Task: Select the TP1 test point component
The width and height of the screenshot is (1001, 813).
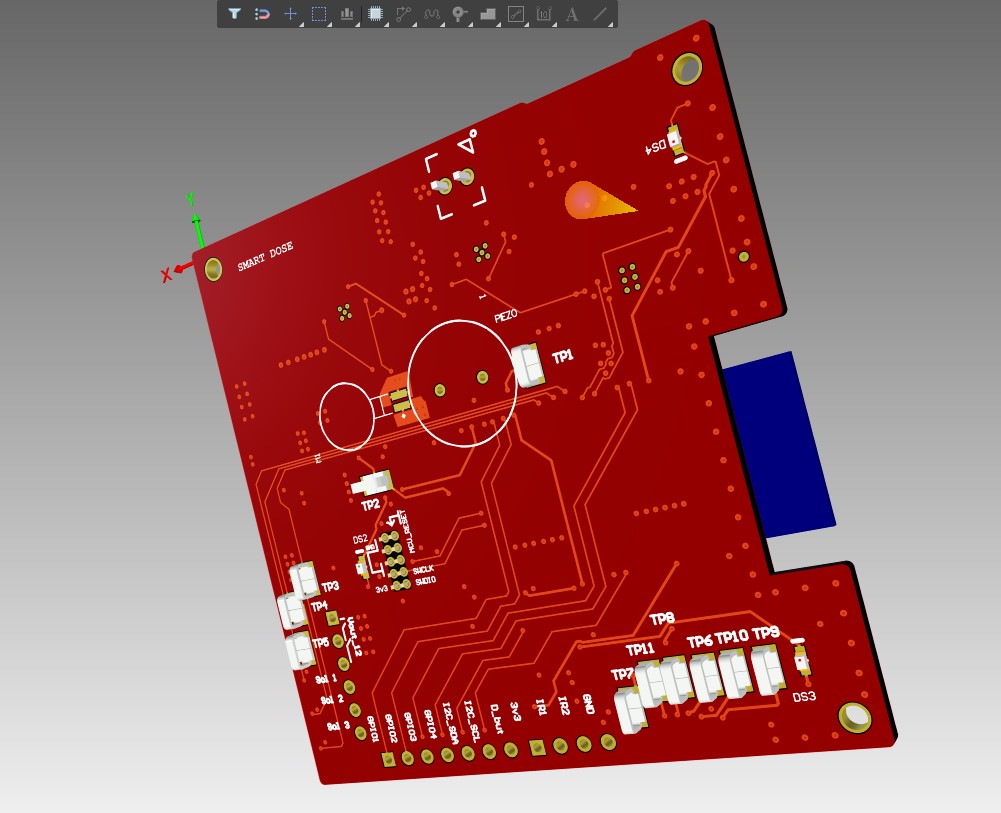Action: pos(529,365)
